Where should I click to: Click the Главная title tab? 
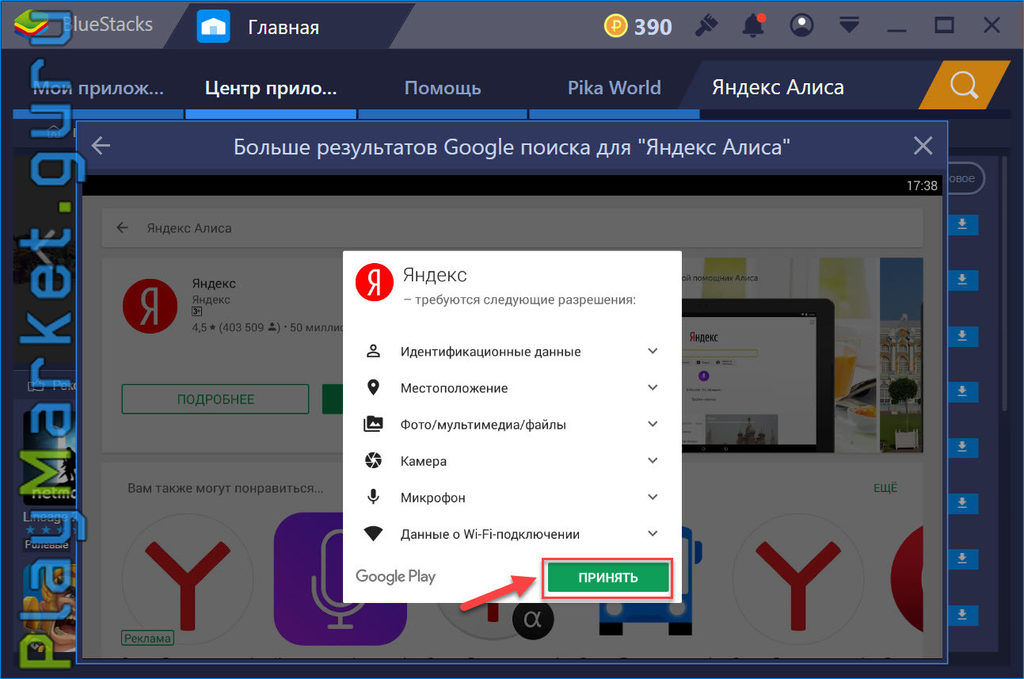click(x=283, y=27)
